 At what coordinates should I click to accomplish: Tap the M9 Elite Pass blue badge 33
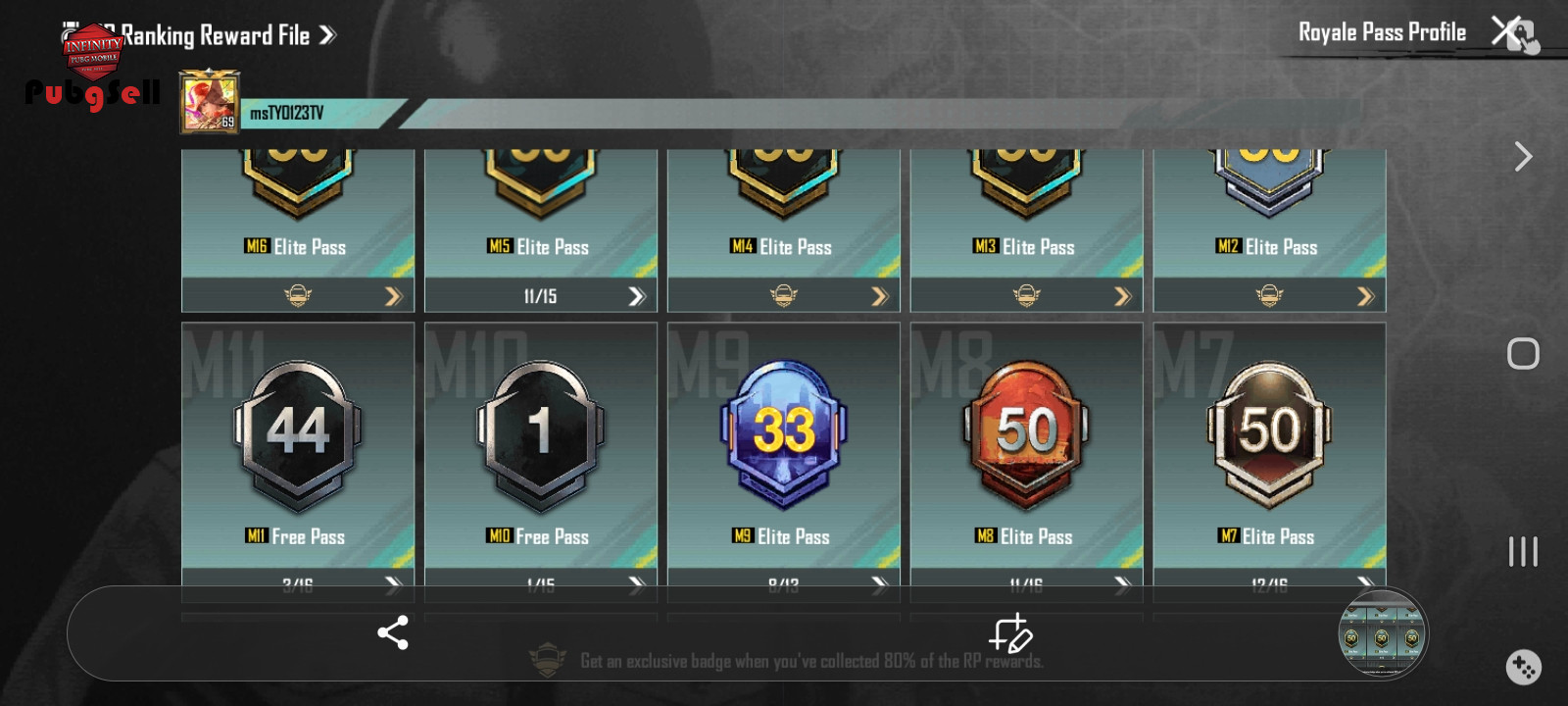(784, 432)
